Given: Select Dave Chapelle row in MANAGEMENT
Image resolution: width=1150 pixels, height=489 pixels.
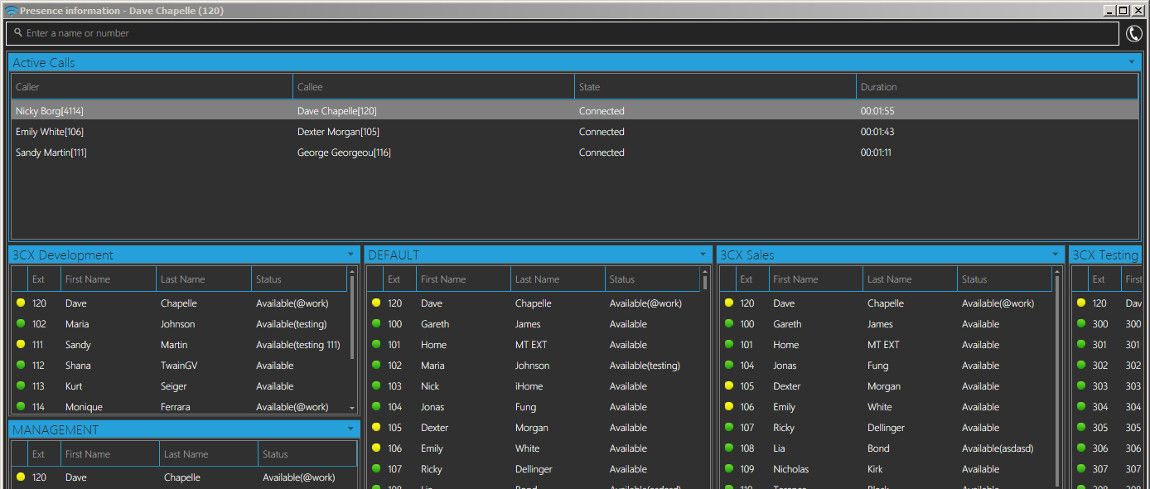Looking at the screenshot, I should point(183,477).
